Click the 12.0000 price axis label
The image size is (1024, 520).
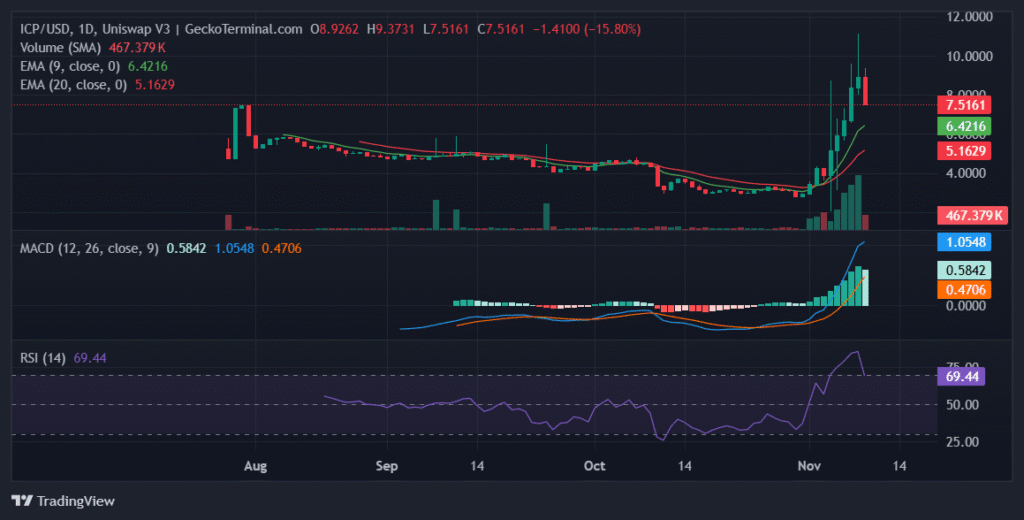coord(969,16)
